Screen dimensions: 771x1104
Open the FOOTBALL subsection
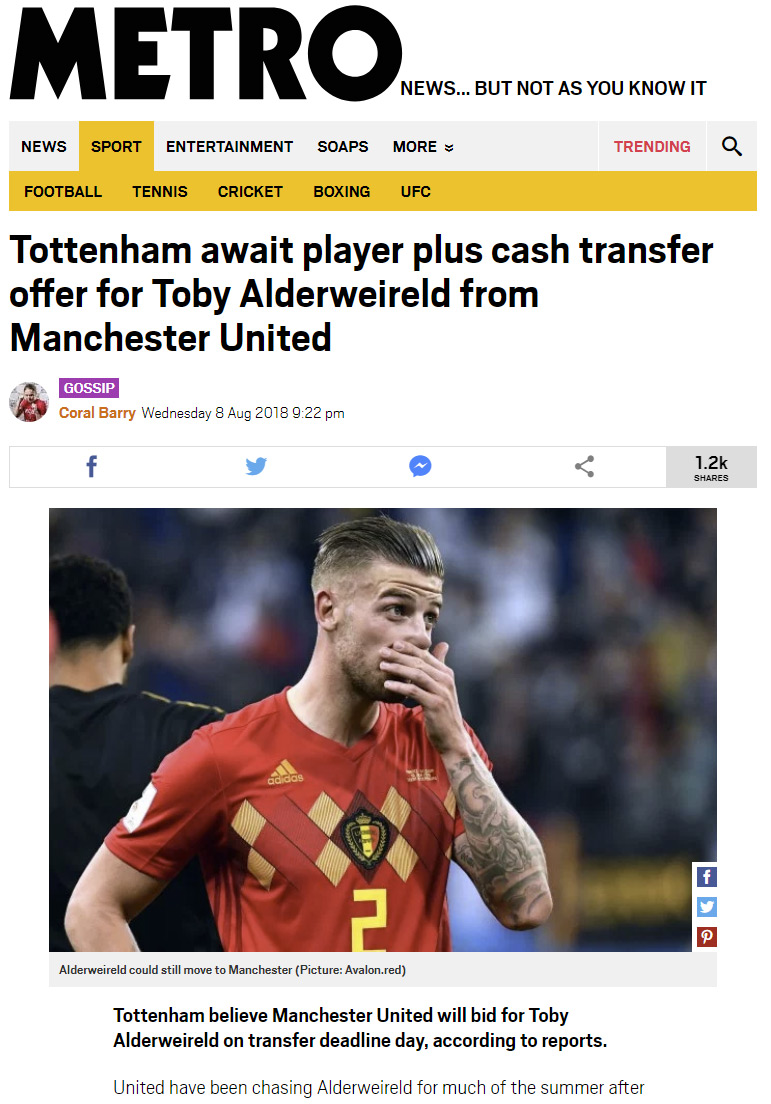point(63,192)
